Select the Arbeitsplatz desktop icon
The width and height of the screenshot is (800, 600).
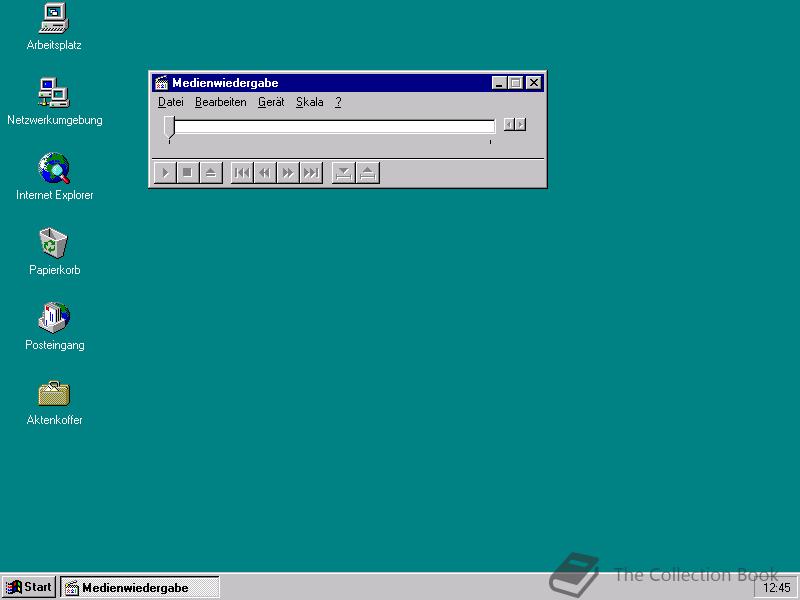(x=54, y=27)
